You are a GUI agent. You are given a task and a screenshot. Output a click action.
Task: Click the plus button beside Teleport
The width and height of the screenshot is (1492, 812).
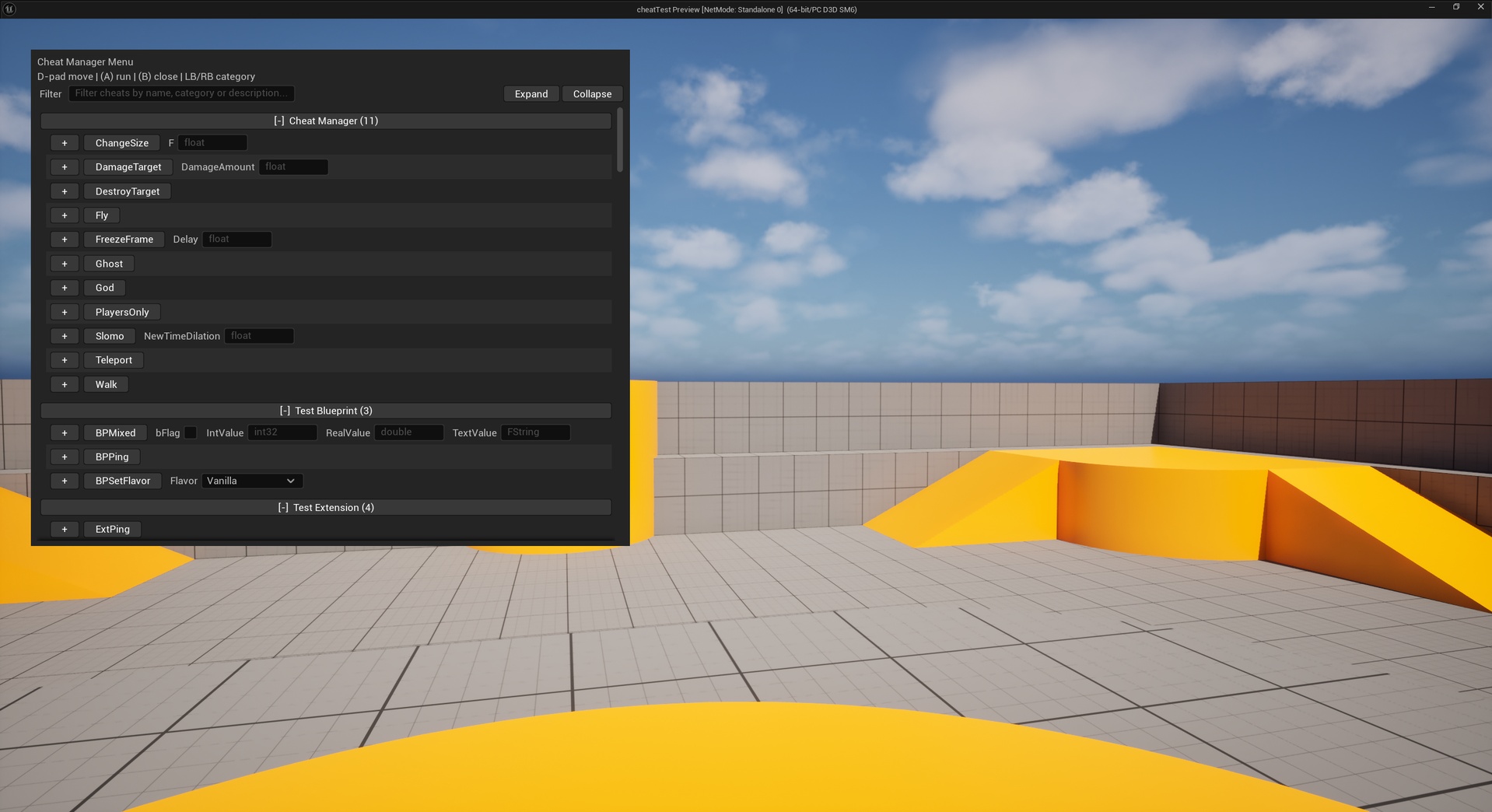(65, 360)
